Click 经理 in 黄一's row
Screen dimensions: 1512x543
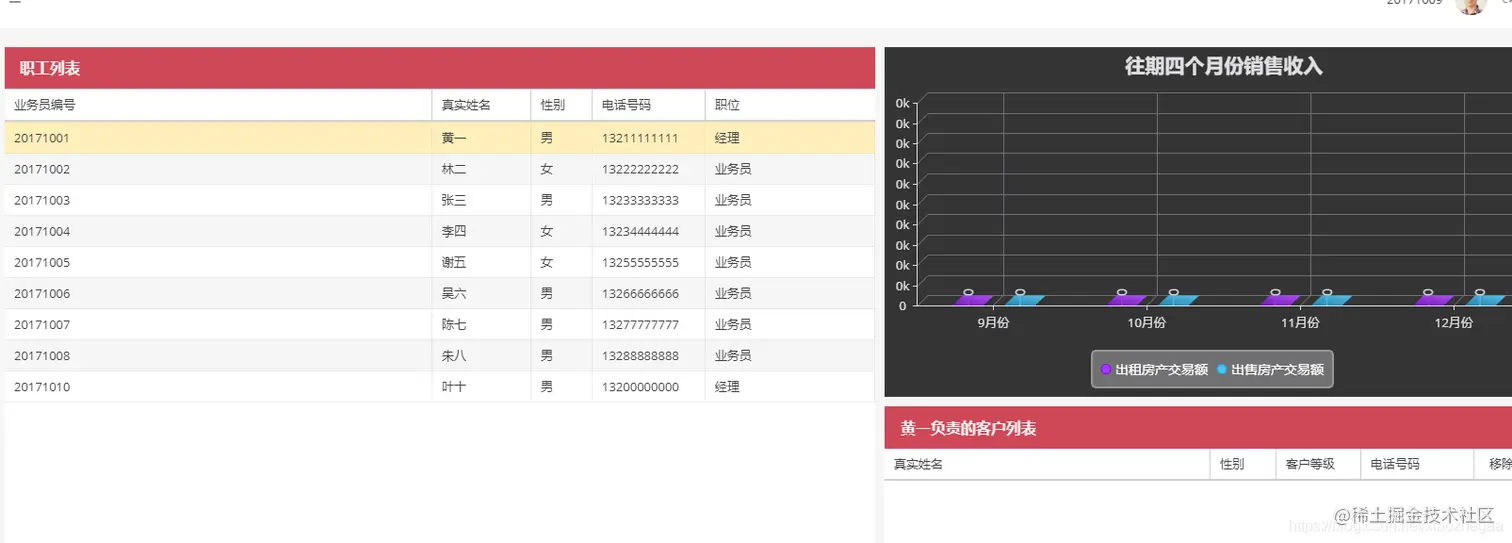tap(727, 138)
